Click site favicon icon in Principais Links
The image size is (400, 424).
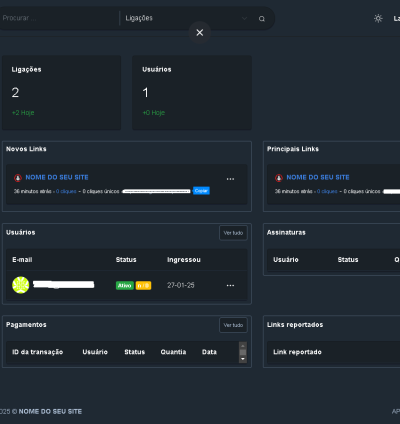coord(279,178)
